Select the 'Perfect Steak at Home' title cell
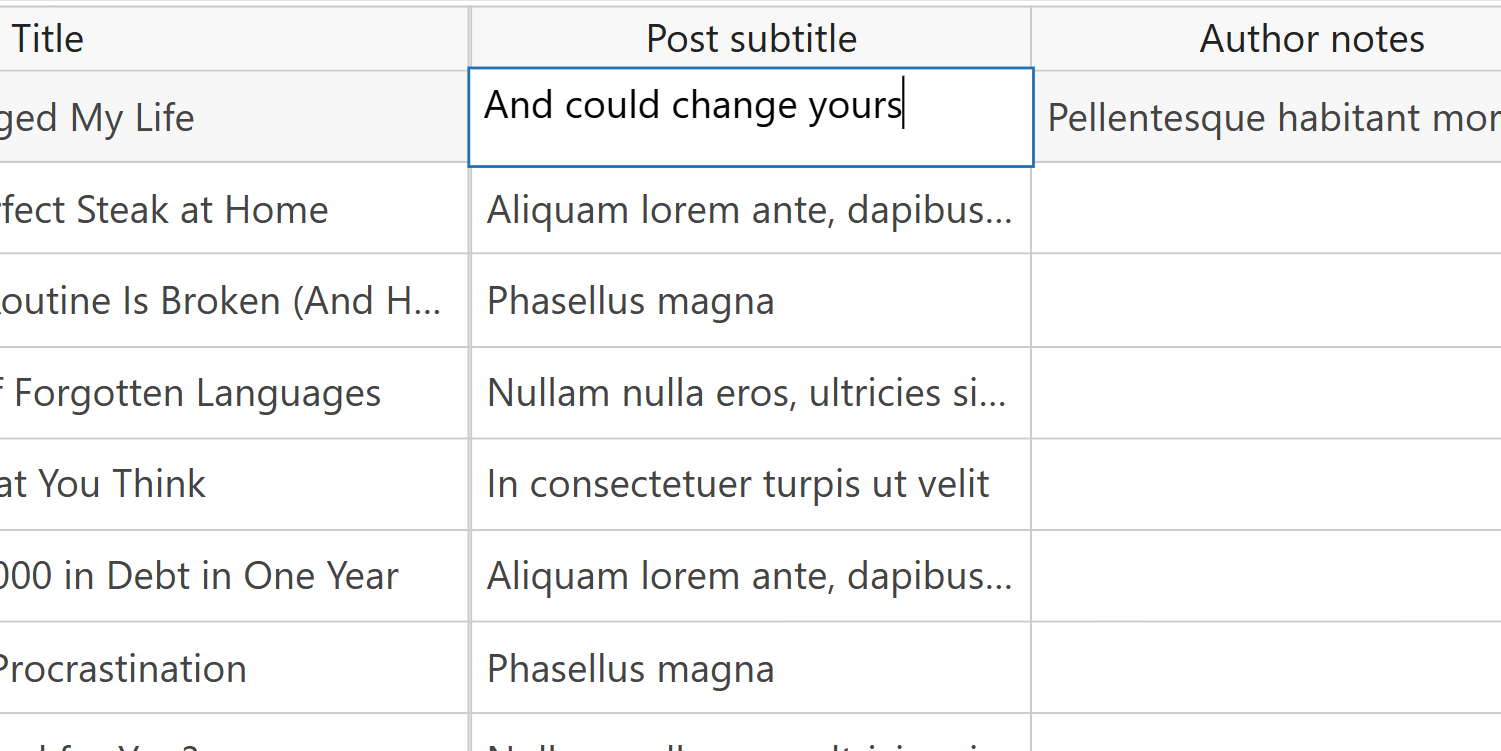Image resolution: width=1501 pixels, height=751 pixels. pos(234,209)
